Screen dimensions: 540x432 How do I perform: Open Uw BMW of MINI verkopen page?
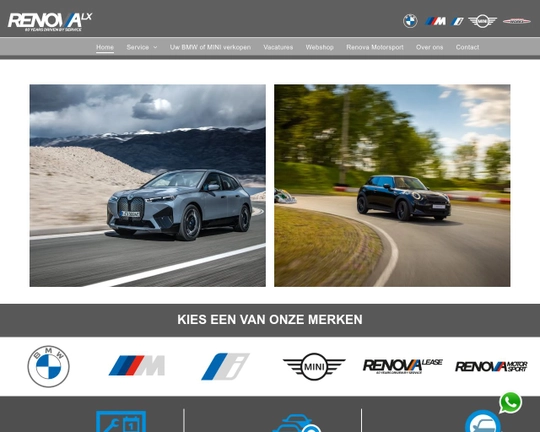tap(210, 47)
